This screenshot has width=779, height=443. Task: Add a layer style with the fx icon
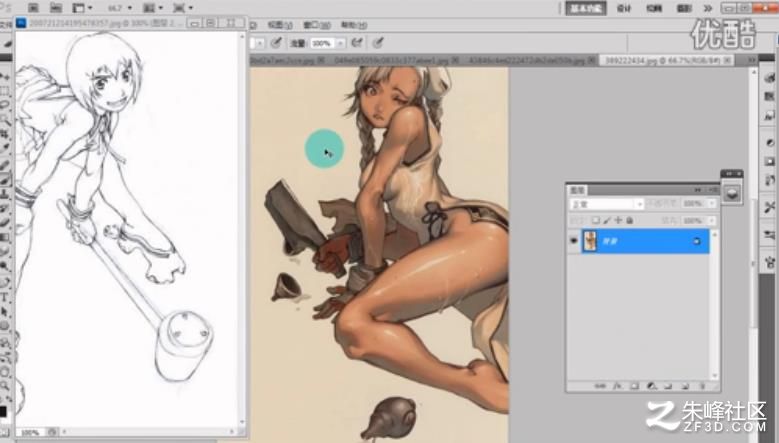pyautogui.click(x=618, y=385)
